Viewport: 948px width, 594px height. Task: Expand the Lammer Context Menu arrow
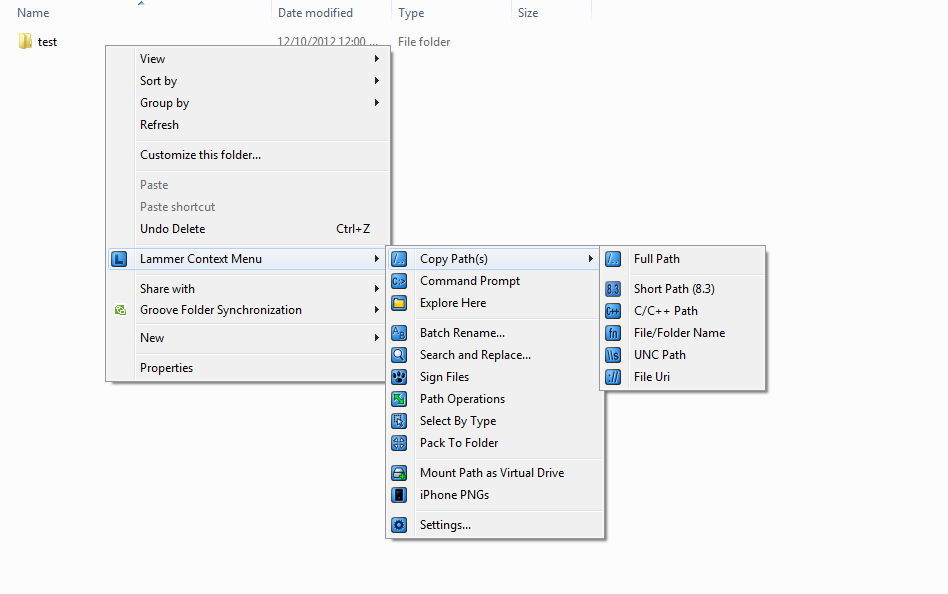click(x=377, y=259)
